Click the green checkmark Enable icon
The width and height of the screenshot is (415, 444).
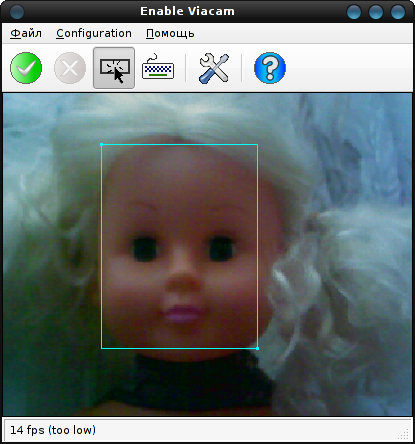pos(26,68)
